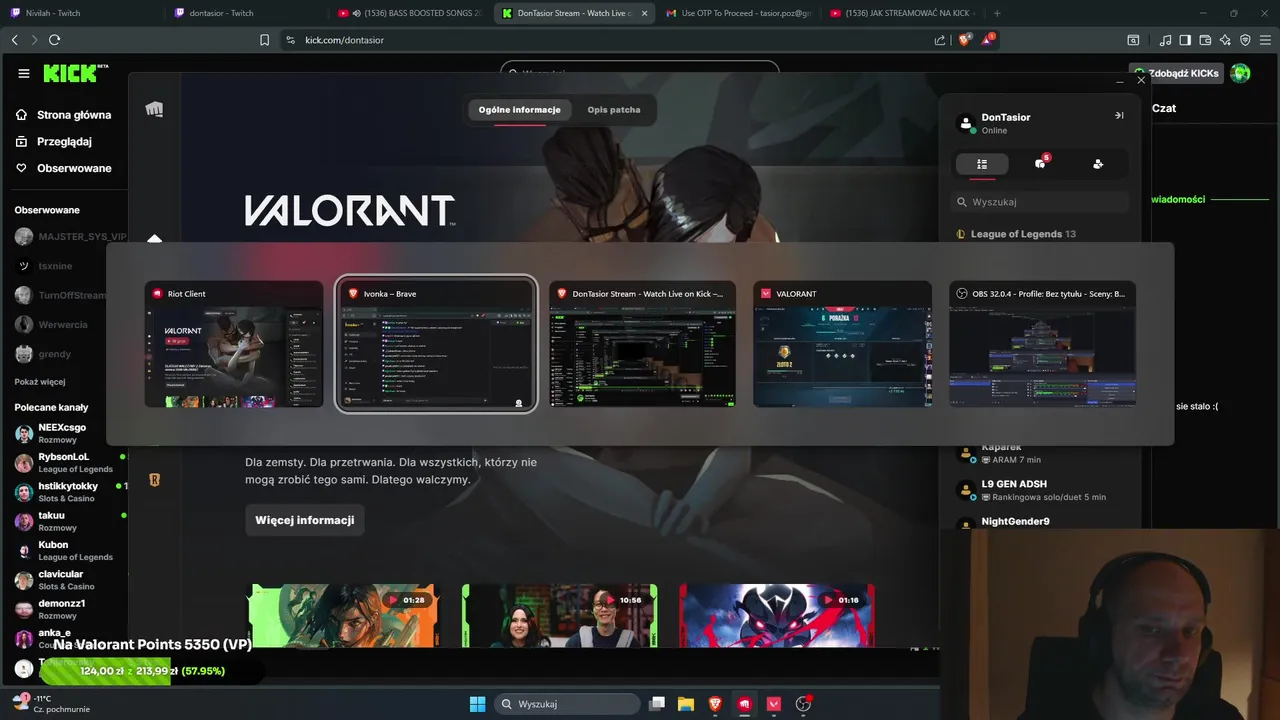Select Riot Client window in task switcher
This screenshot has height=720, width=1280.
coord(234,343)
